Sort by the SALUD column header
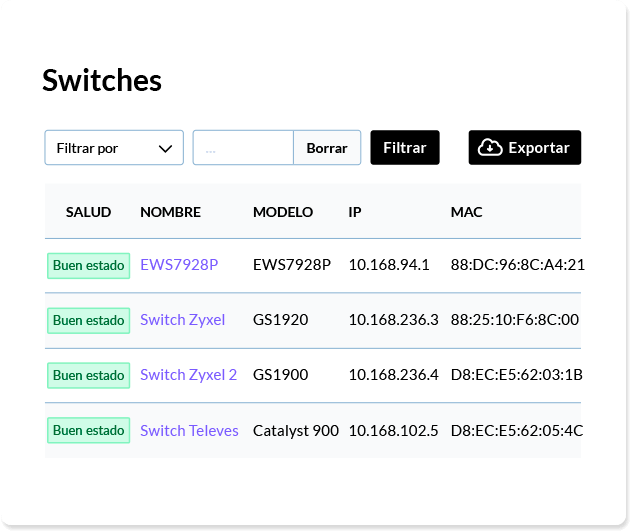This screenshot has height=532, width=631. [x=89, y=212]
